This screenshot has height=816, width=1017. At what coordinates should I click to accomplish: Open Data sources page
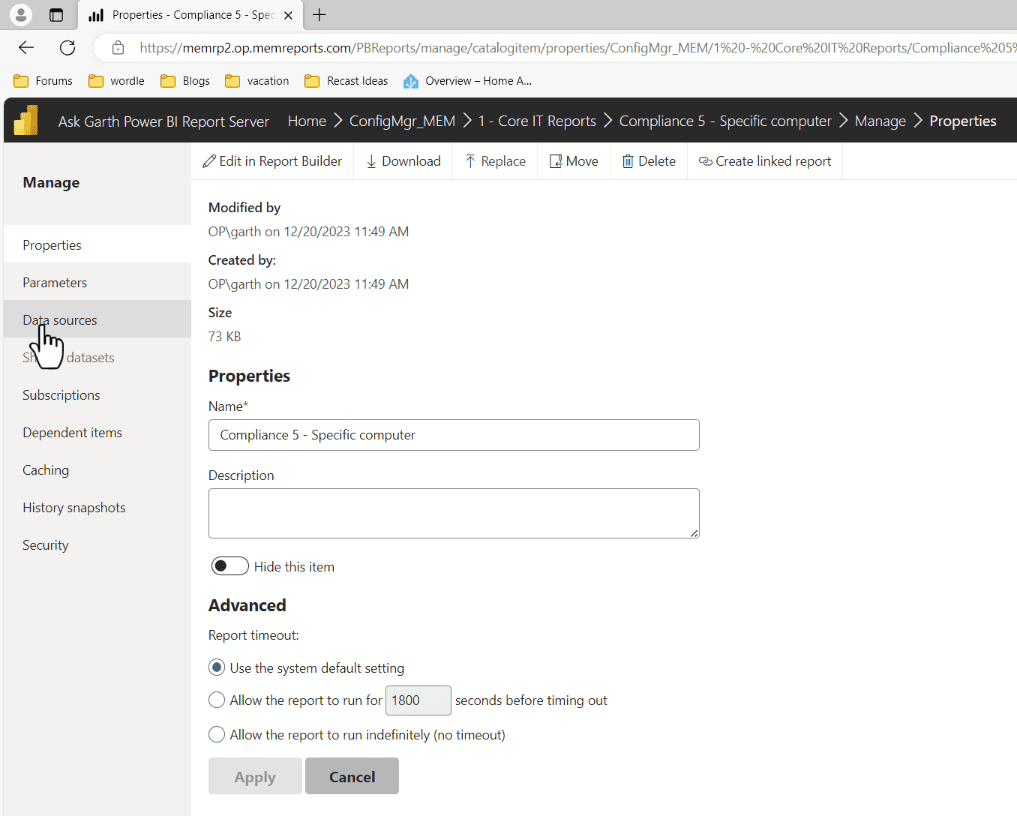click(x=97, y=320)
